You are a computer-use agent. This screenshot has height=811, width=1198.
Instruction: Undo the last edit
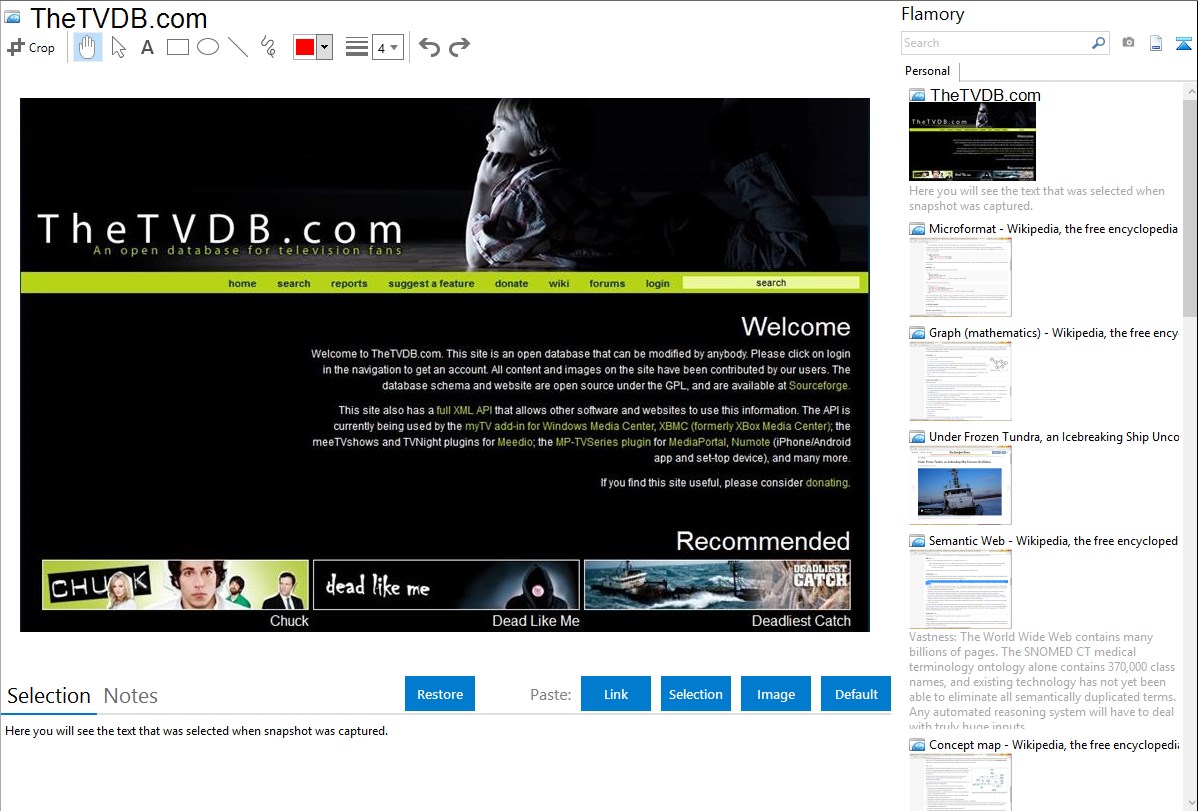[x=429, y=47]
